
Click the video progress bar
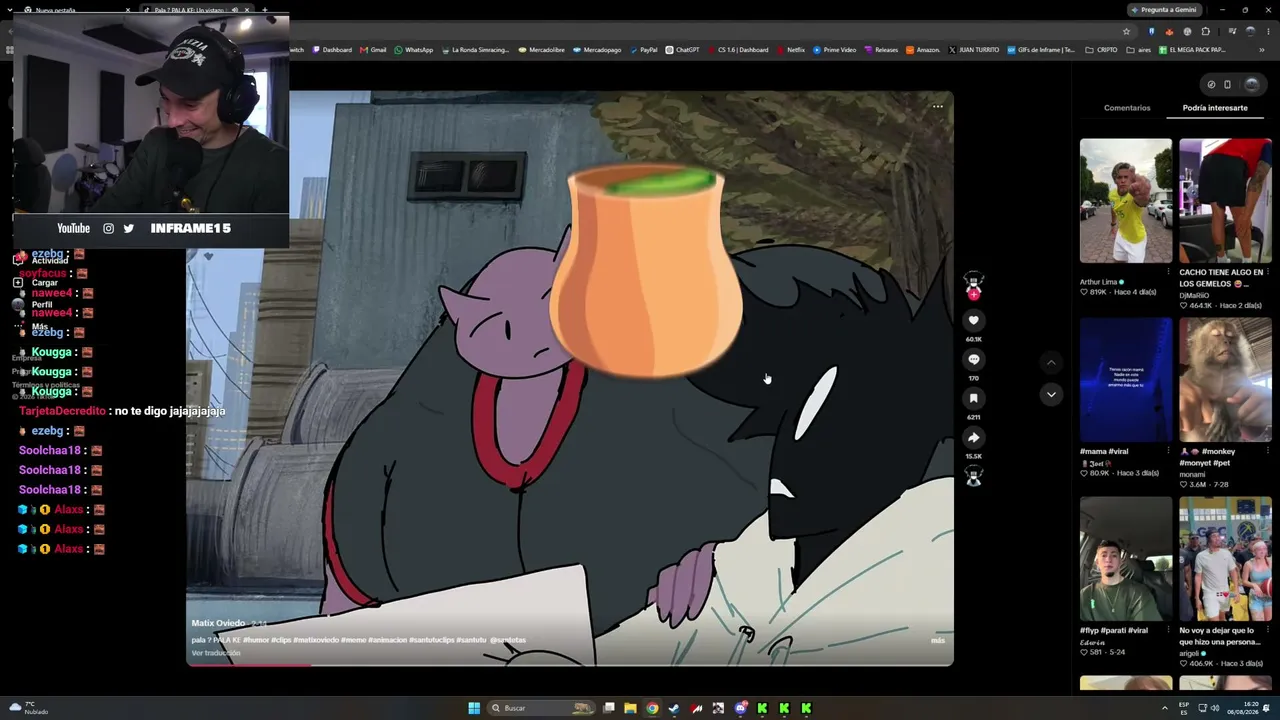[570, 664]
